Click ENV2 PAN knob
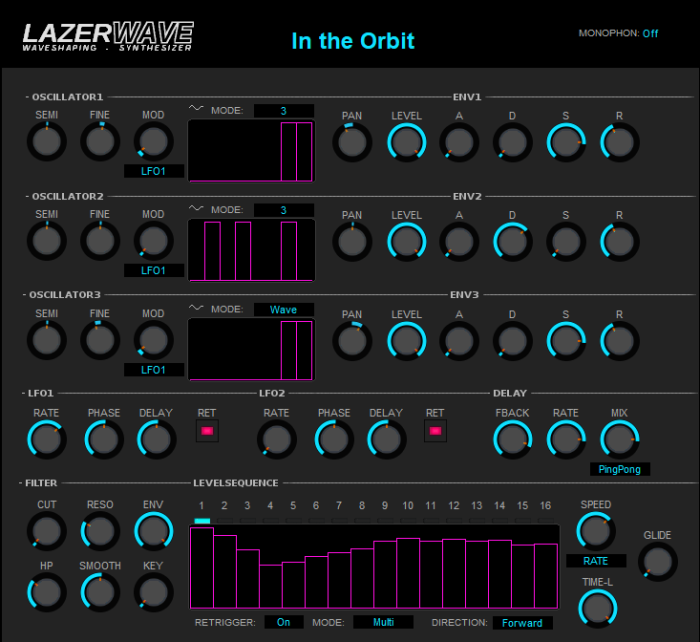The image size is (700, 642). 352,242
